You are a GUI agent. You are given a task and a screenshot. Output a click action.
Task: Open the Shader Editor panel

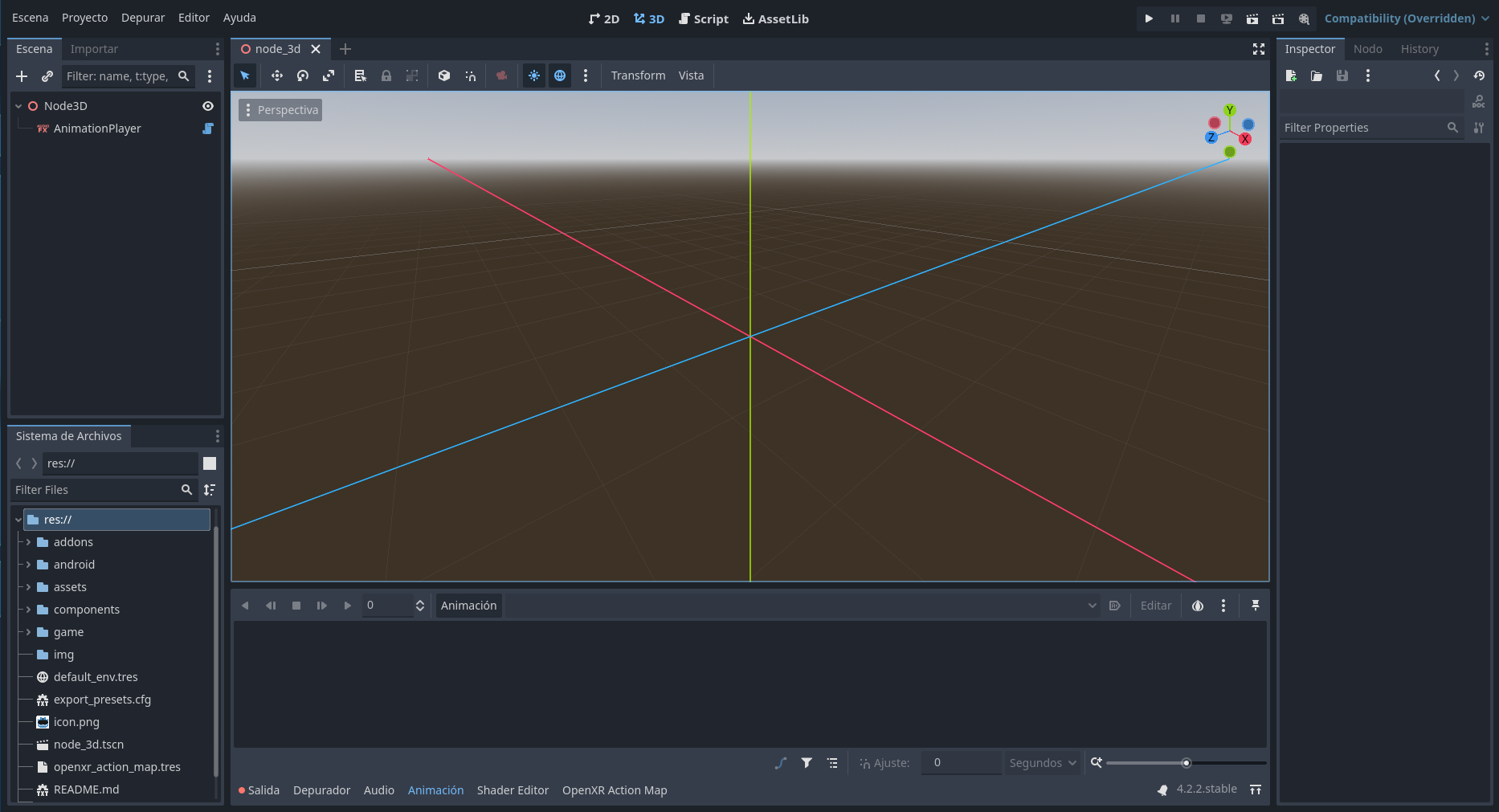coord(513,790)
